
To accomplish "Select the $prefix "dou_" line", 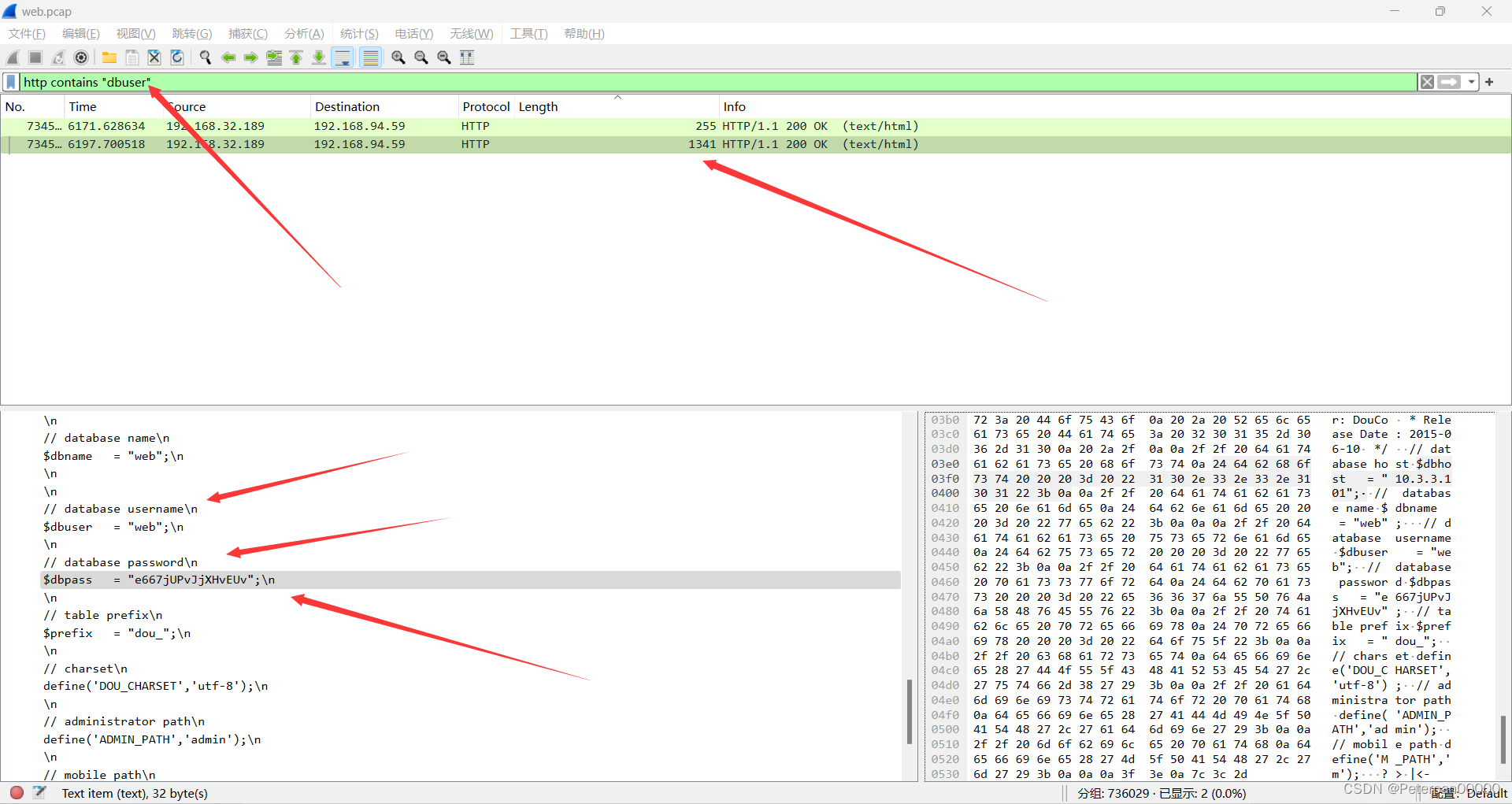I will [470, 633].
